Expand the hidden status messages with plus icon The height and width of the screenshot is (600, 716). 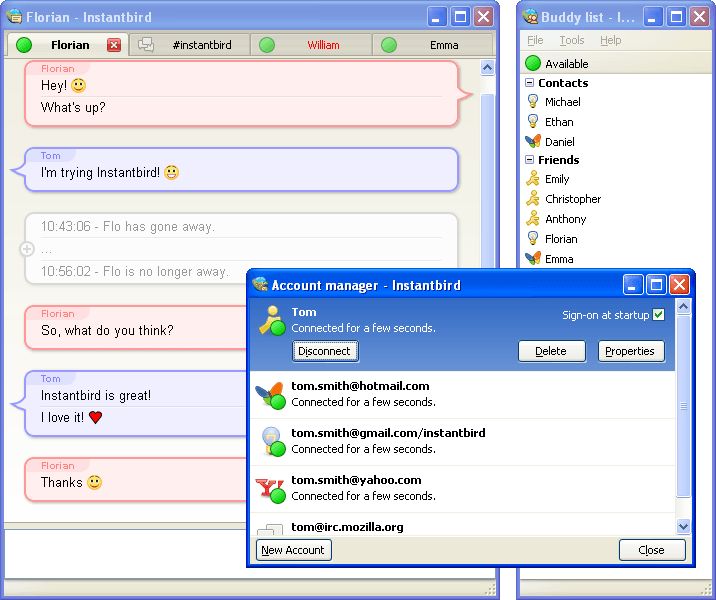pyautogui.click(x=27, y=249)
